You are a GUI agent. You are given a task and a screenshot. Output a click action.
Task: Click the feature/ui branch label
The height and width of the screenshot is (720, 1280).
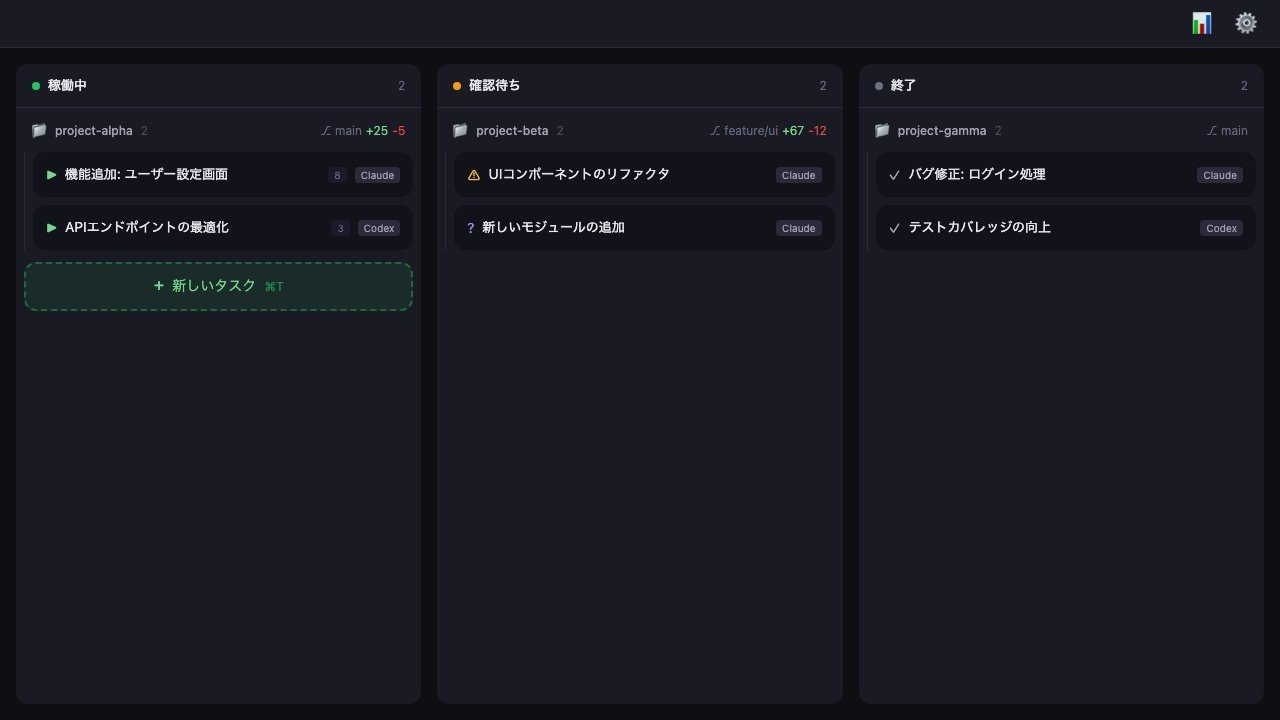click(750, 131)
